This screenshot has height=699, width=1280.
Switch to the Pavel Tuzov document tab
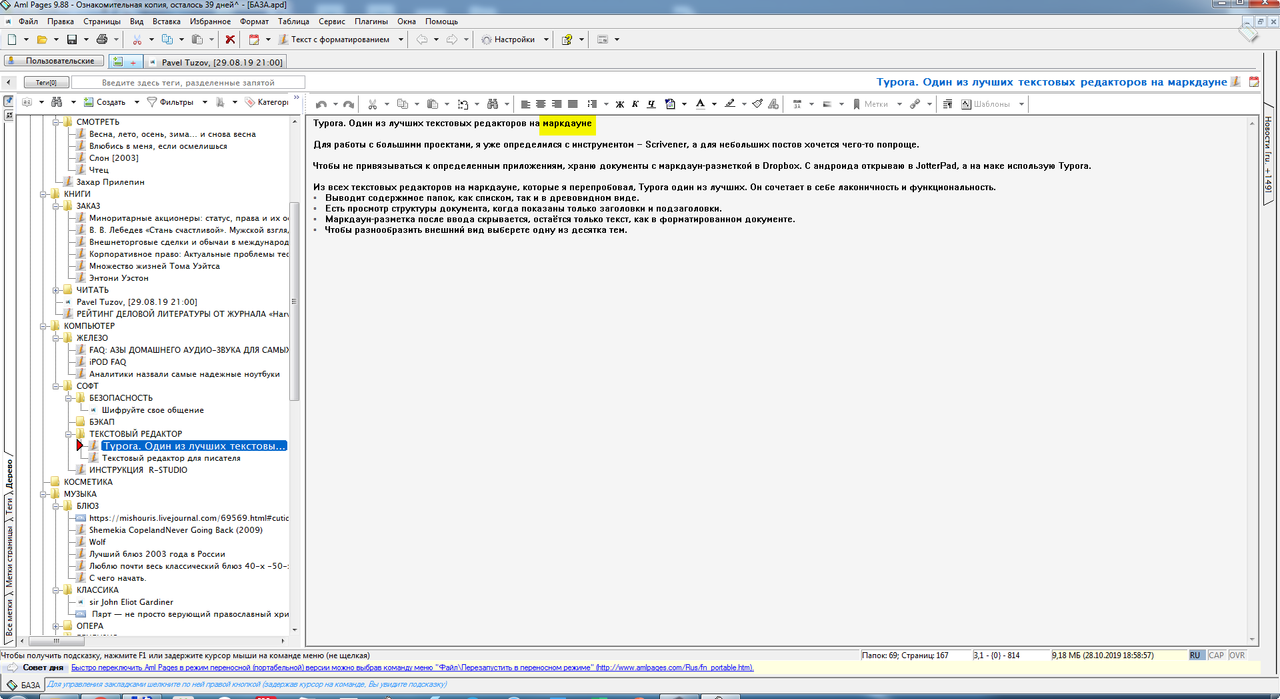tap(214, 61)
